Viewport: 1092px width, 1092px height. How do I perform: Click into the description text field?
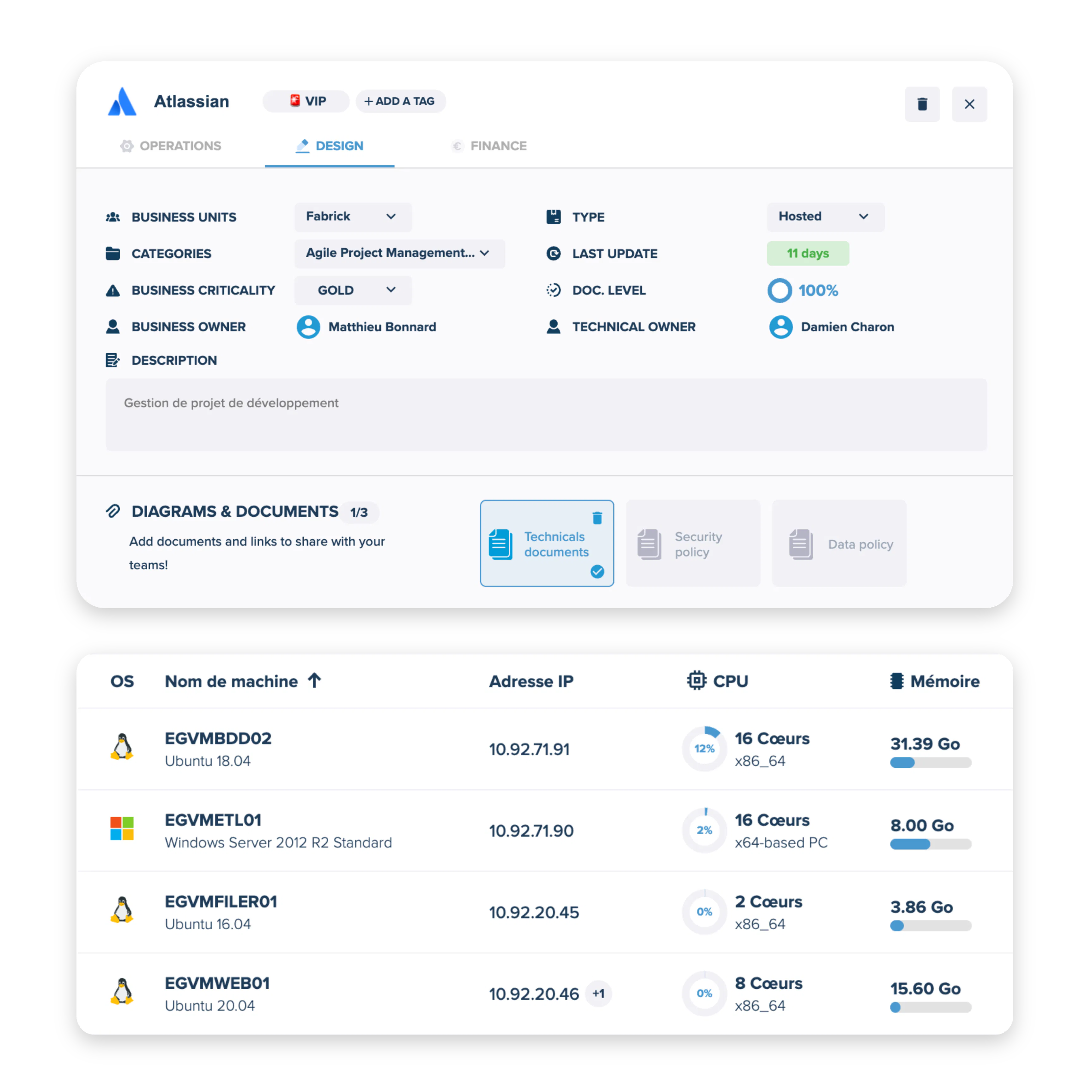(x=546, y=414)
